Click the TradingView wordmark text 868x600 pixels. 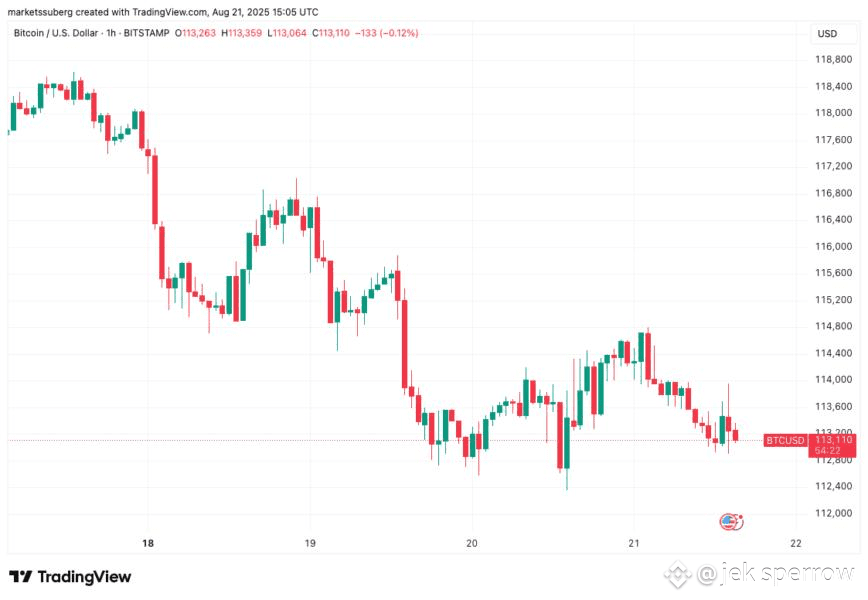[x=84, y=577]
